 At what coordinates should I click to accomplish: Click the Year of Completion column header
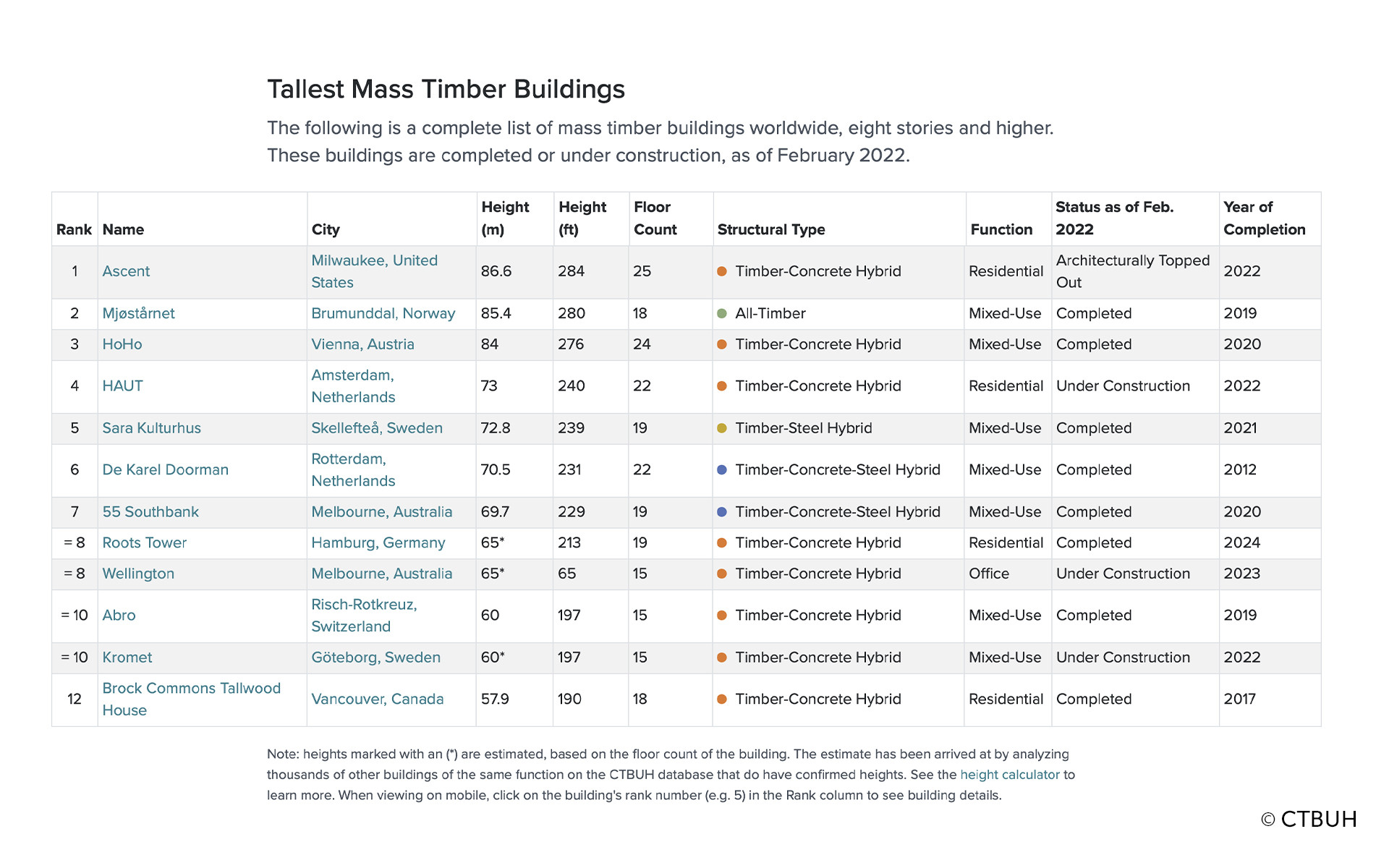[x=1264, y=218]
